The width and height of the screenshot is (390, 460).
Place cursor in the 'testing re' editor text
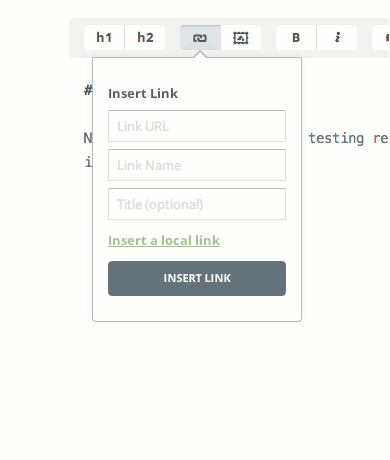(x=348, y=138)
